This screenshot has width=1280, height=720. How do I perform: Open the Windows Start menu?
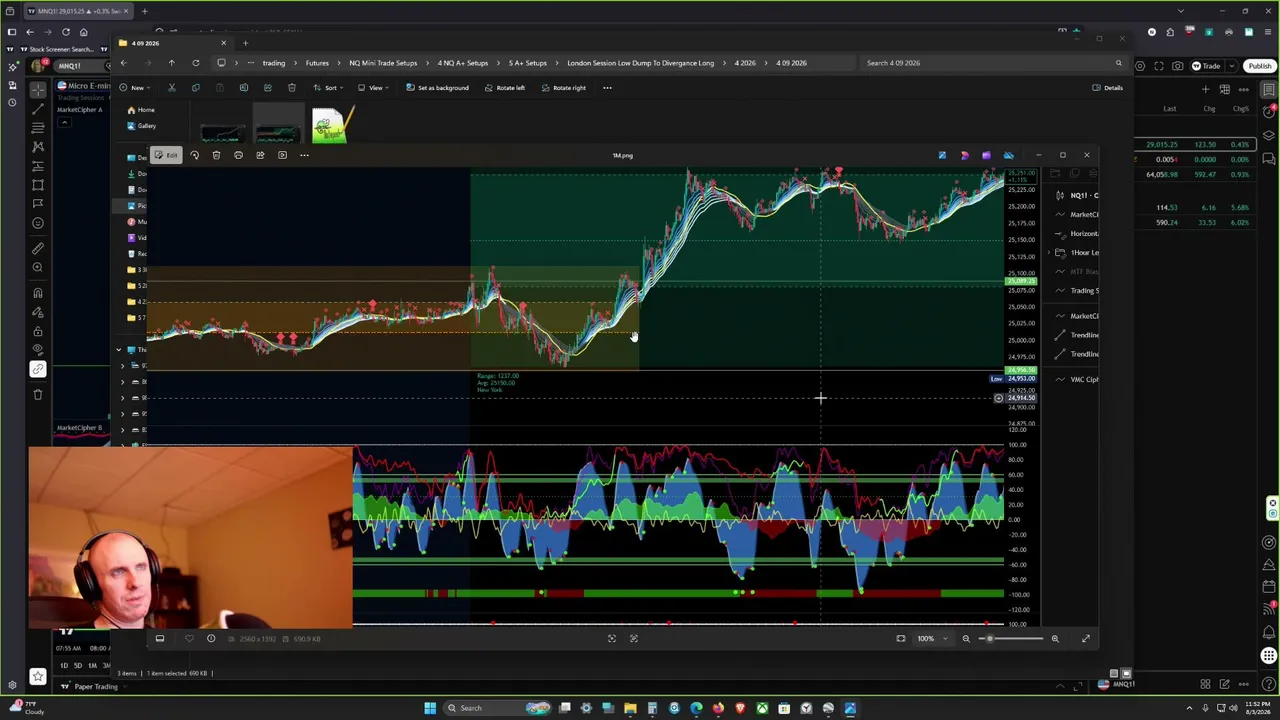pyautogui.click(x=430, y=708)
